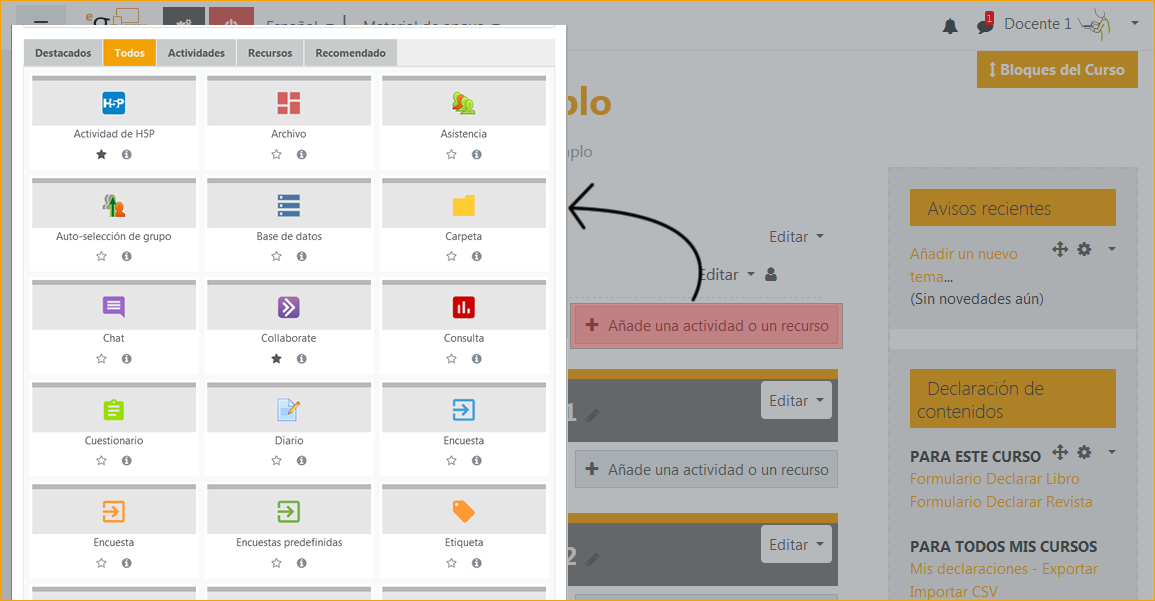Click the Bloques del Curso button
Viewport: 1155px width, 601px height.
tap(1057, 70)
